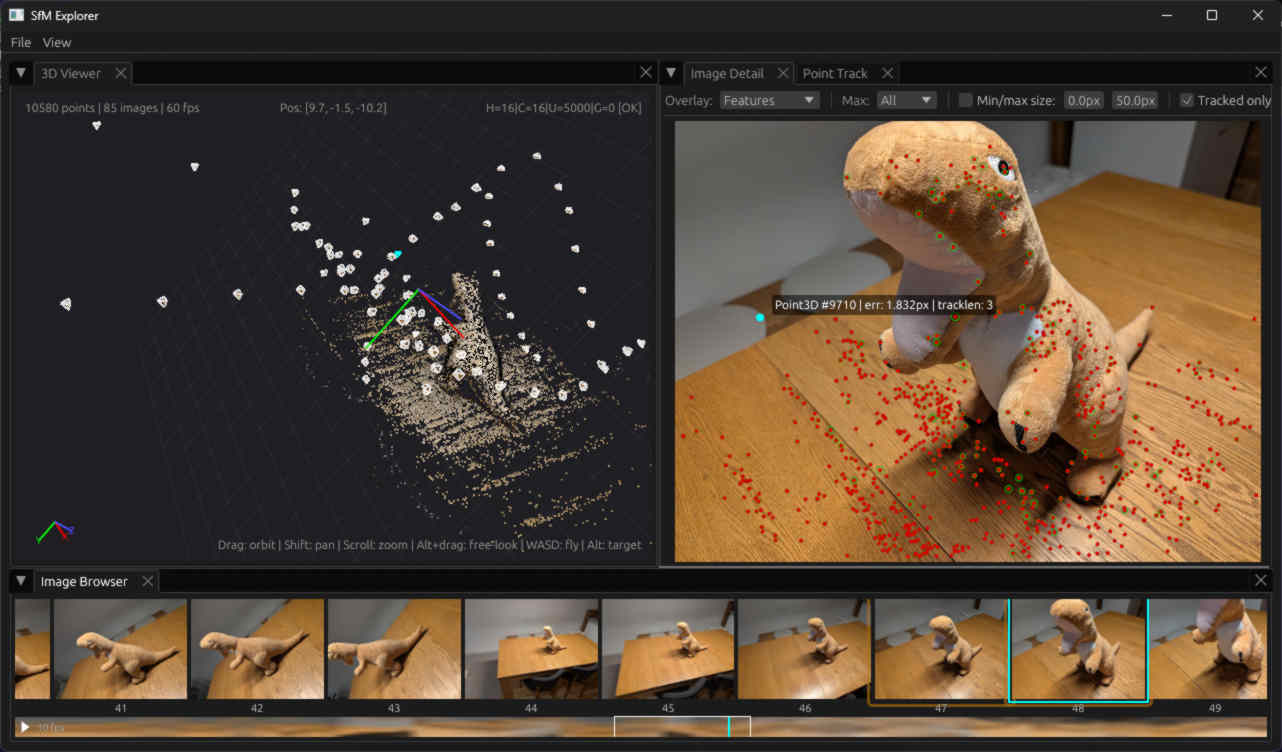Open the View menu
Image resolution: width=1282 pixels, height=752 pixels.
(x=57, y=42)
